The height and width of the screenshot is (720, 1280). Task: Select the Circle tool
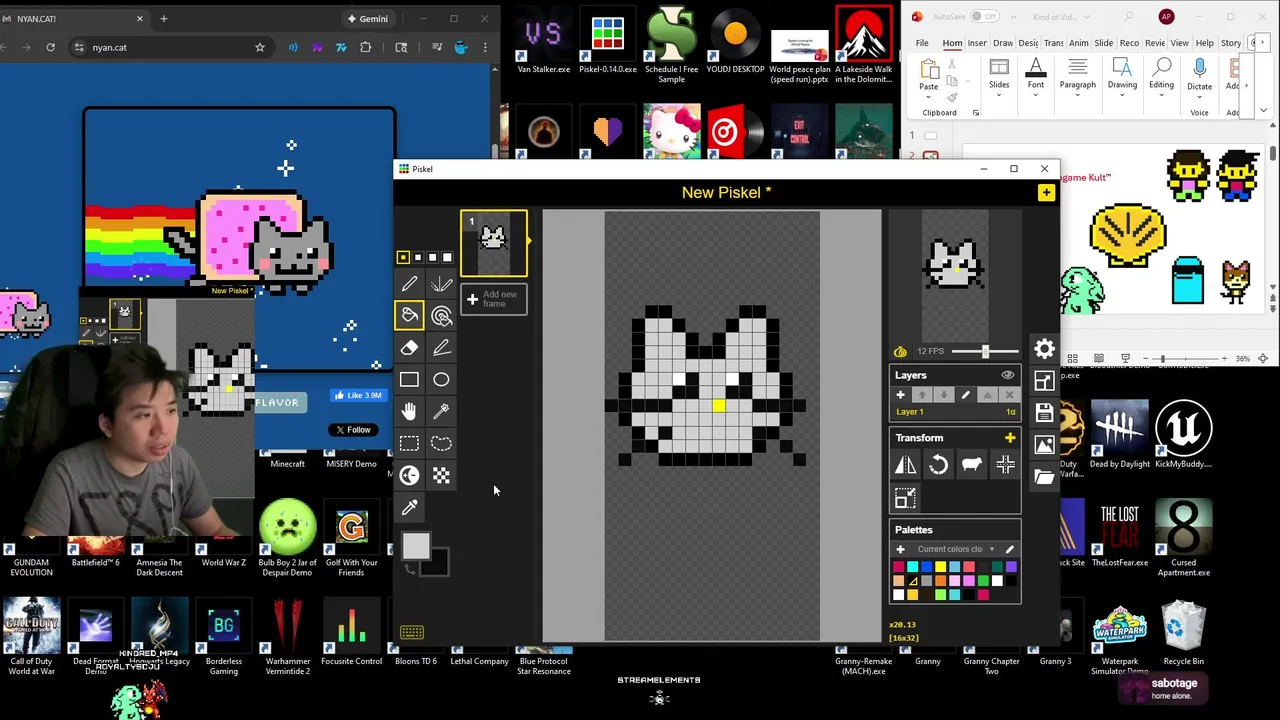coord(441,380)
